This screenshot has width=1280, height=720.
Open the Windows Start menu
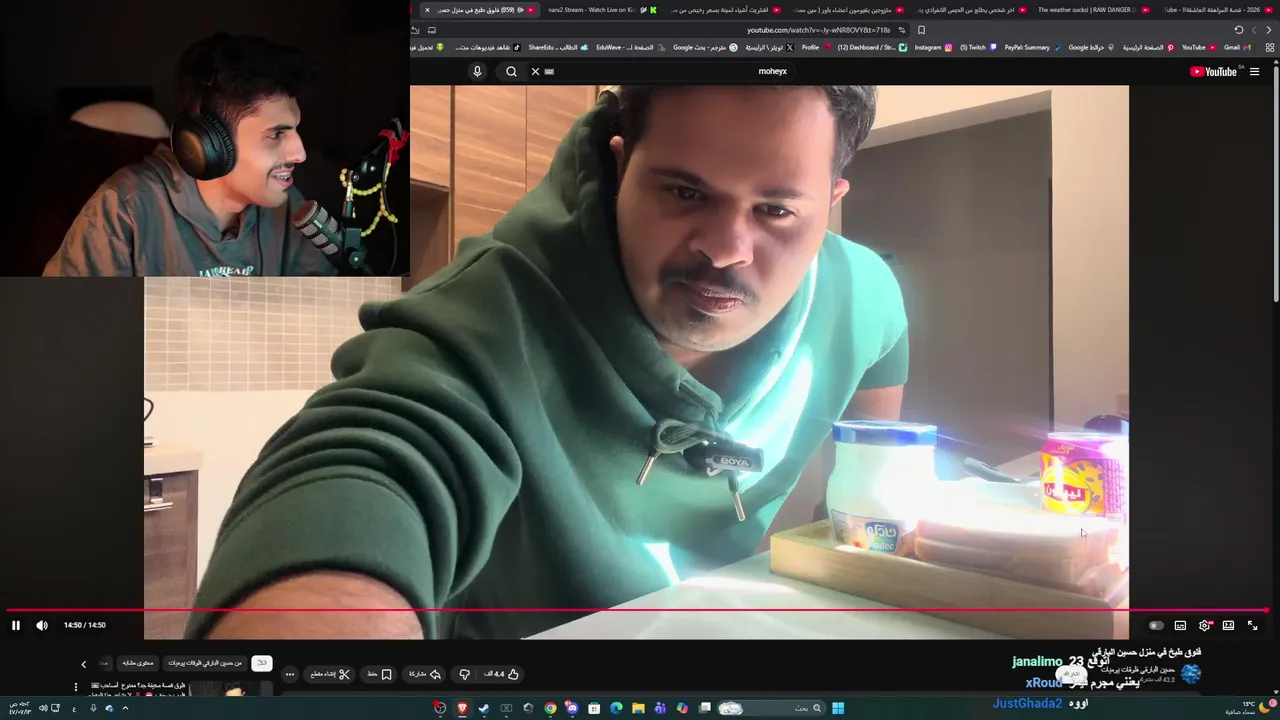coord(838,708)
